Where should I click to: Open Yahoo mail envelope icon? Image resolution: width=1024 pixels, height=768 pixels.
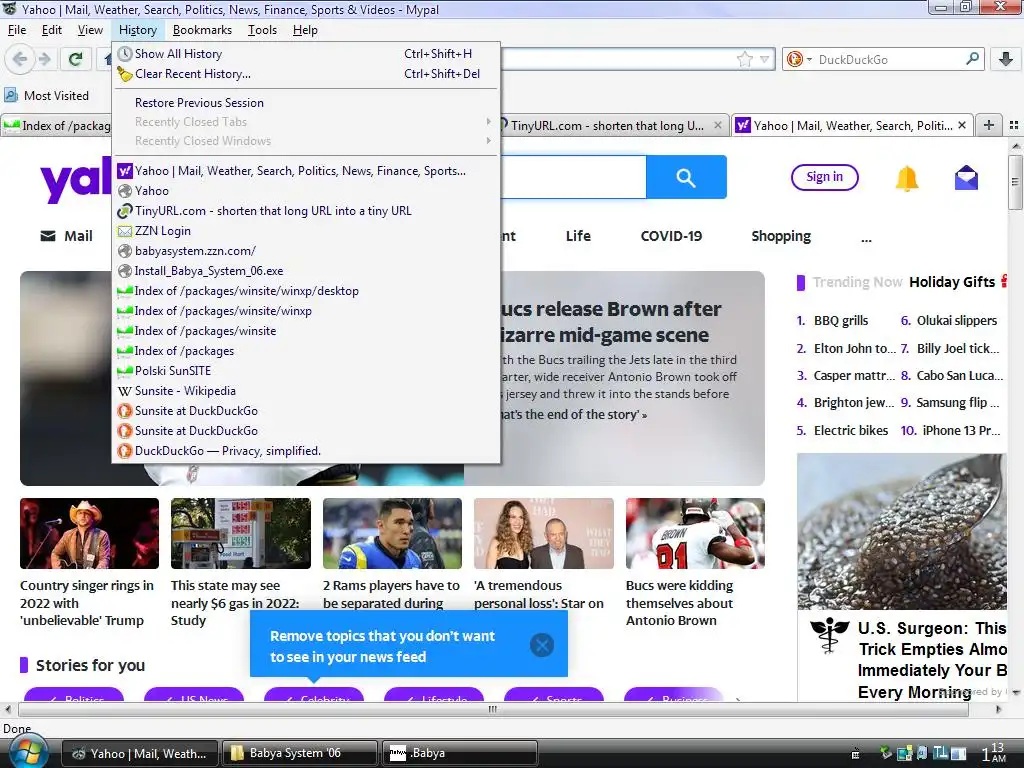pos(966,178)
